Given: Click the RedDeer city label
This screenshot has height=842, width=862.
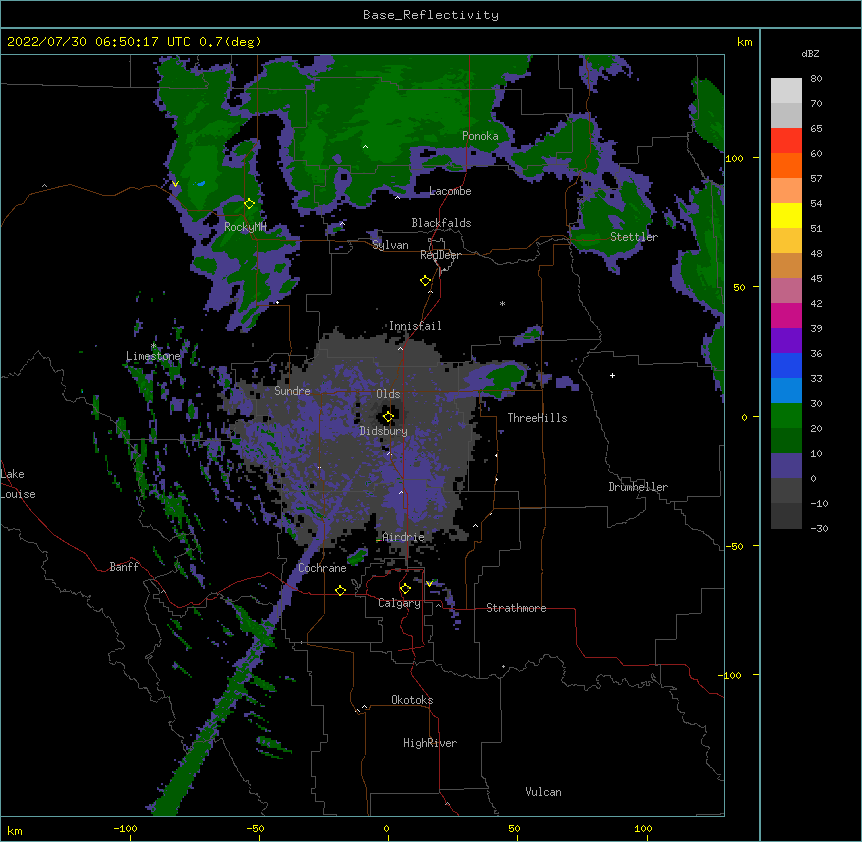Looking at the screenshot, I should [x=440, y=254].
